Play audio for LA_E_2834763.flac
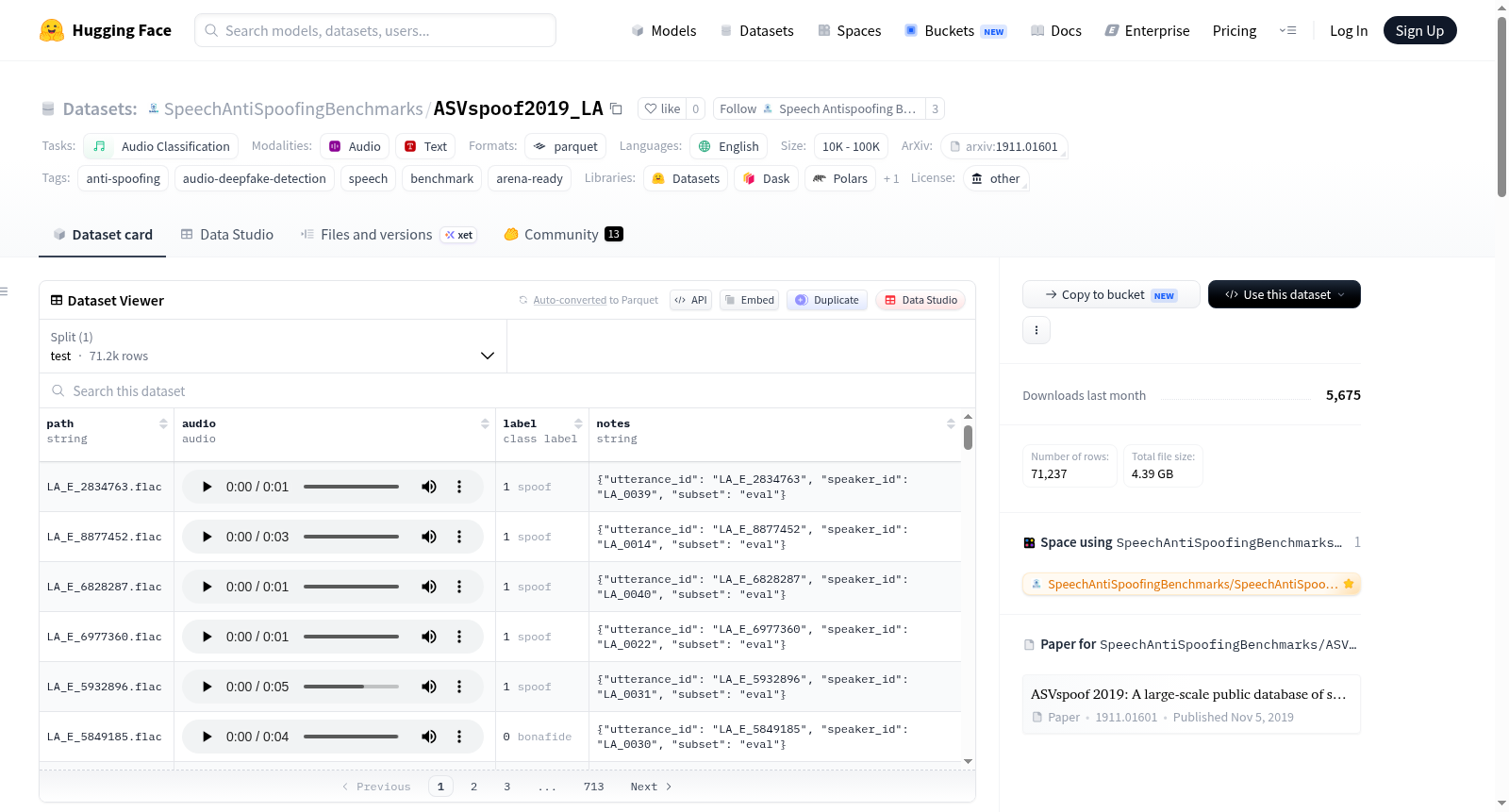1509x812 pixels. 207,487
